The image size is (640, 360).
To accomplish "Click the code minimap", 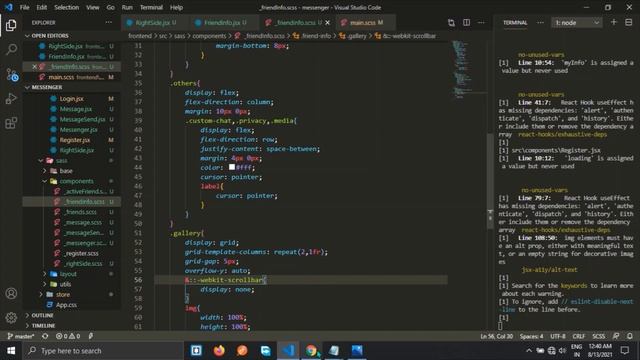I will point(462,69).
